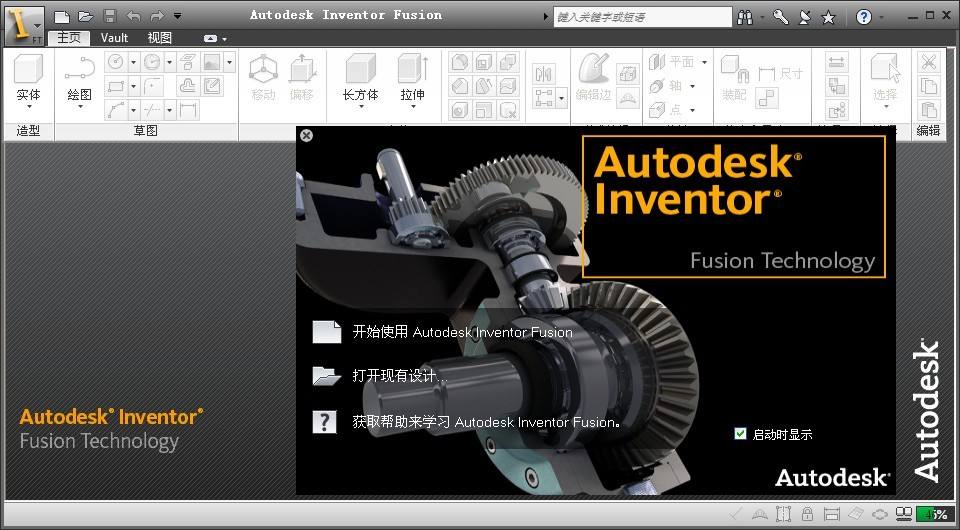Open the ribbon minimize options dropdown arrow
The width and height of the screenshot is (960, 530).
point(225,39)
